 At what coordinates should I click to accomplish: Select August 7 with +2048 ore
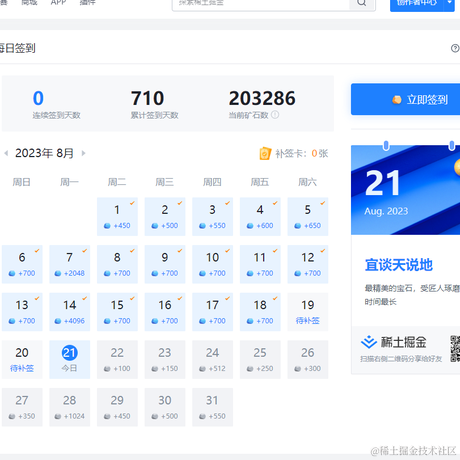(x=70, y=264)
